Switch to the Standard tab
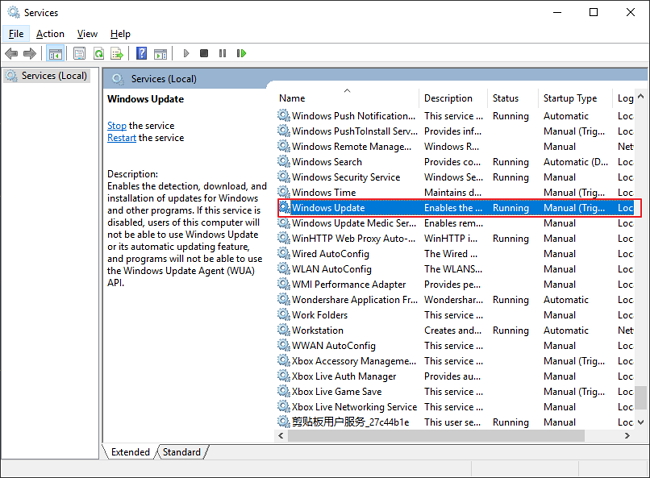Image resolution: width=650 pixels, height=478 pixels. [x=181, y=452]
